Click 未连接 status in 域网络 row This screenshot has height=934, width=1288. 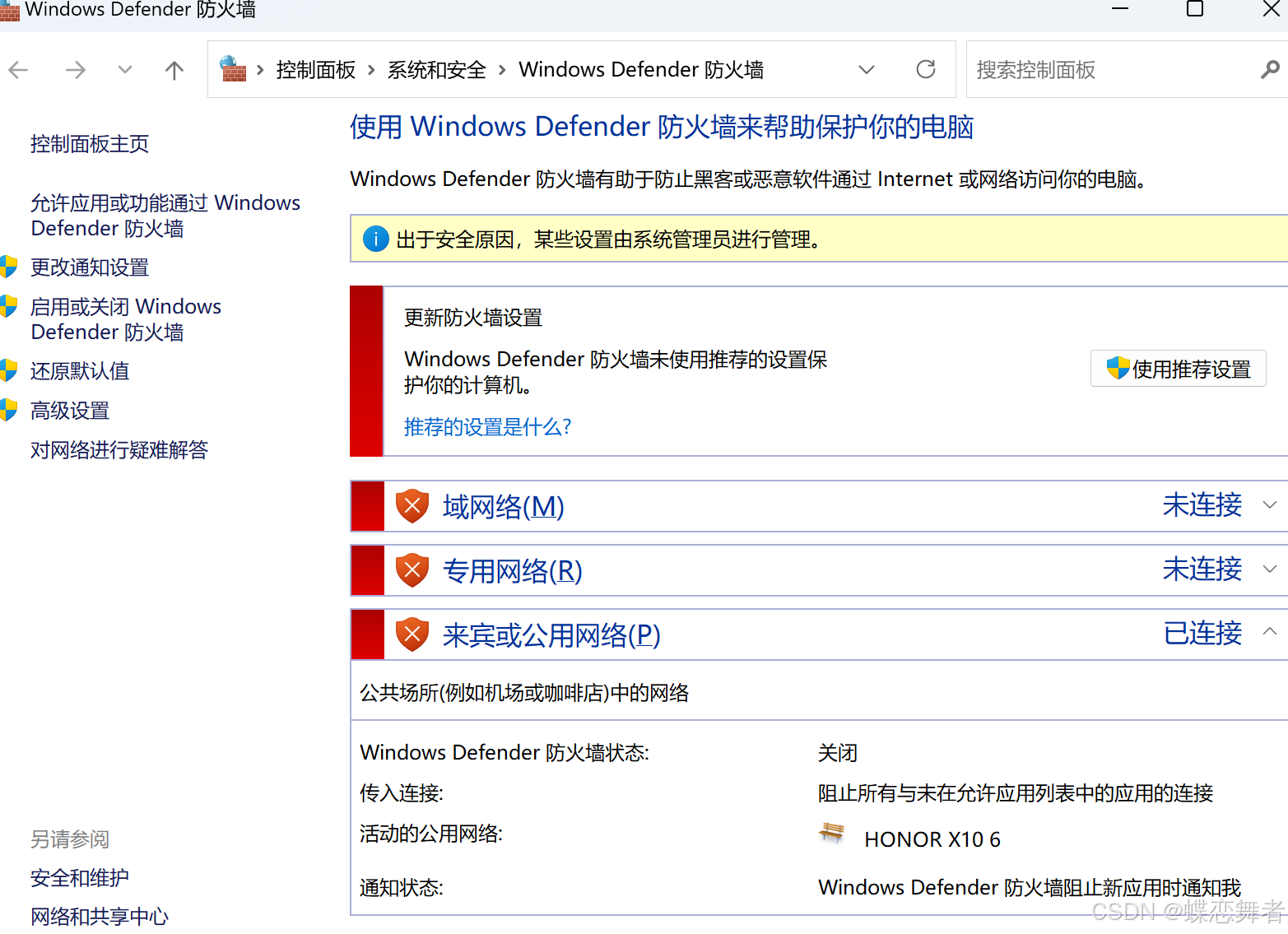pos(1202,505)
